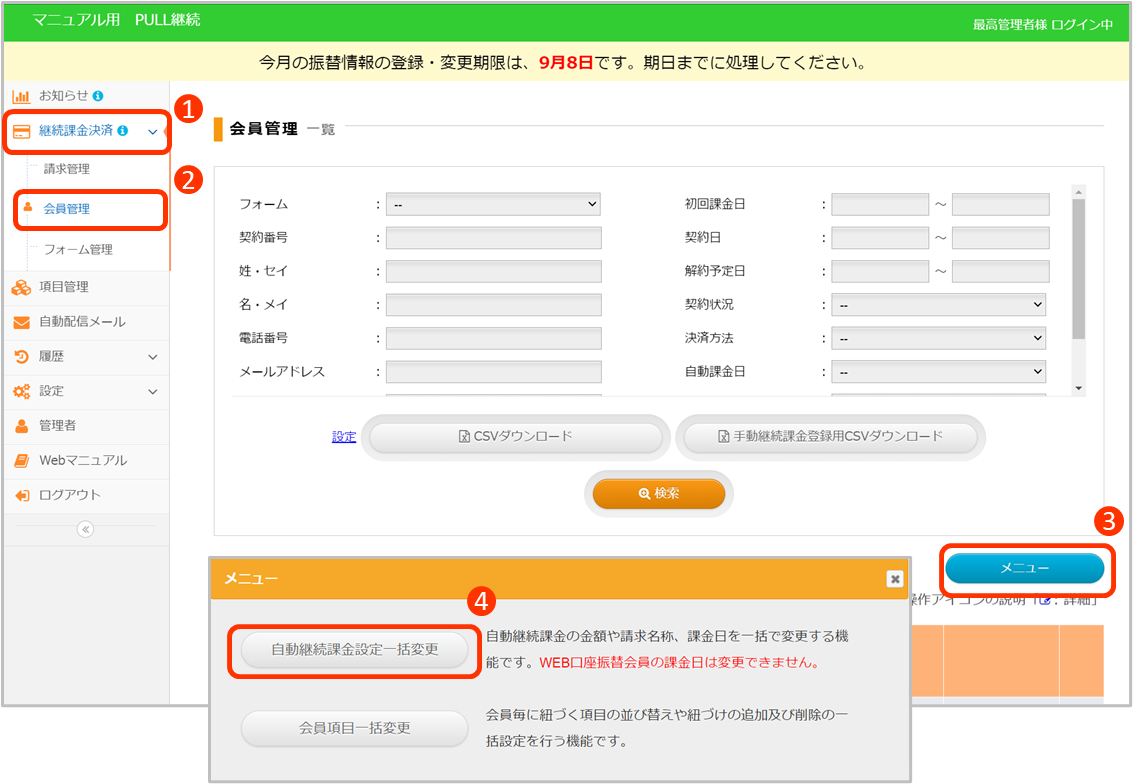This screenshot has width=1135, height=784.
Task: Open the 決済方法 dropdown
Action: 938,338
